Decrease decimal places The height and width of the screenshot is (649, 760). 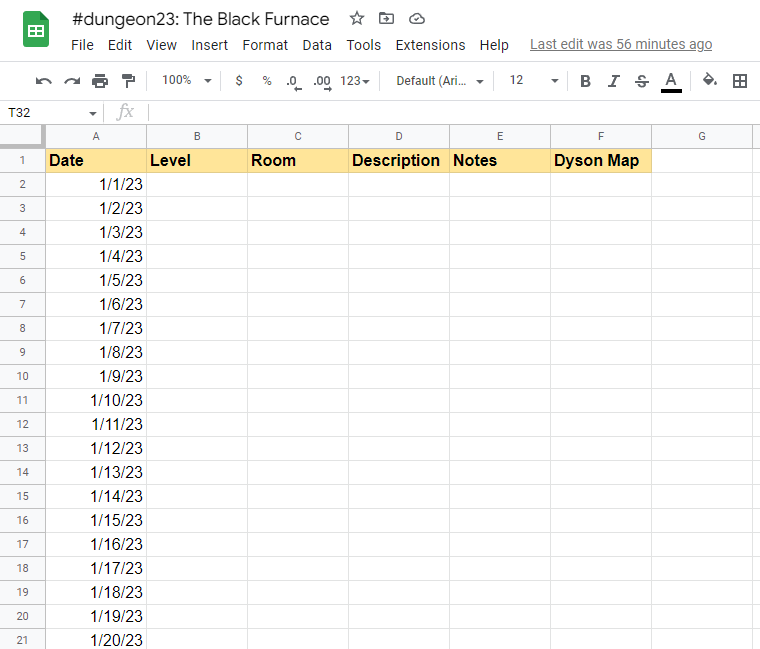click(294, 81)
